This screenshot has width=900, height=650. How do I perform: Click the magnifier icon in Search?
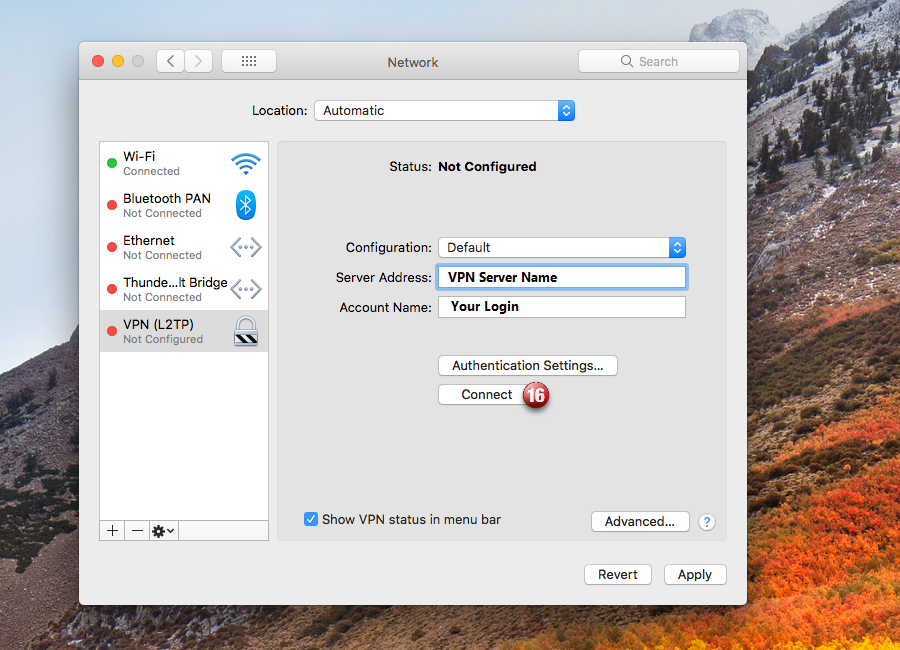[x=627, y=61]
